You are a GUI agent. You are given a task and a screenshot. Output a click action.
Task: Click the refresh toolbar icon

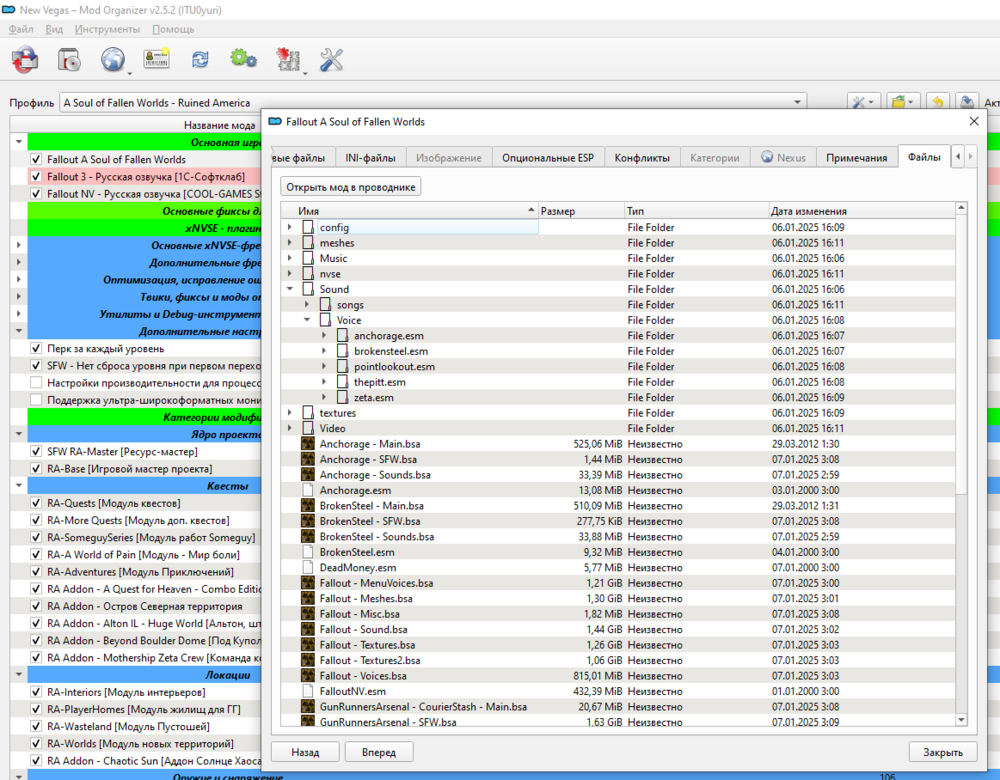point(200,60)
